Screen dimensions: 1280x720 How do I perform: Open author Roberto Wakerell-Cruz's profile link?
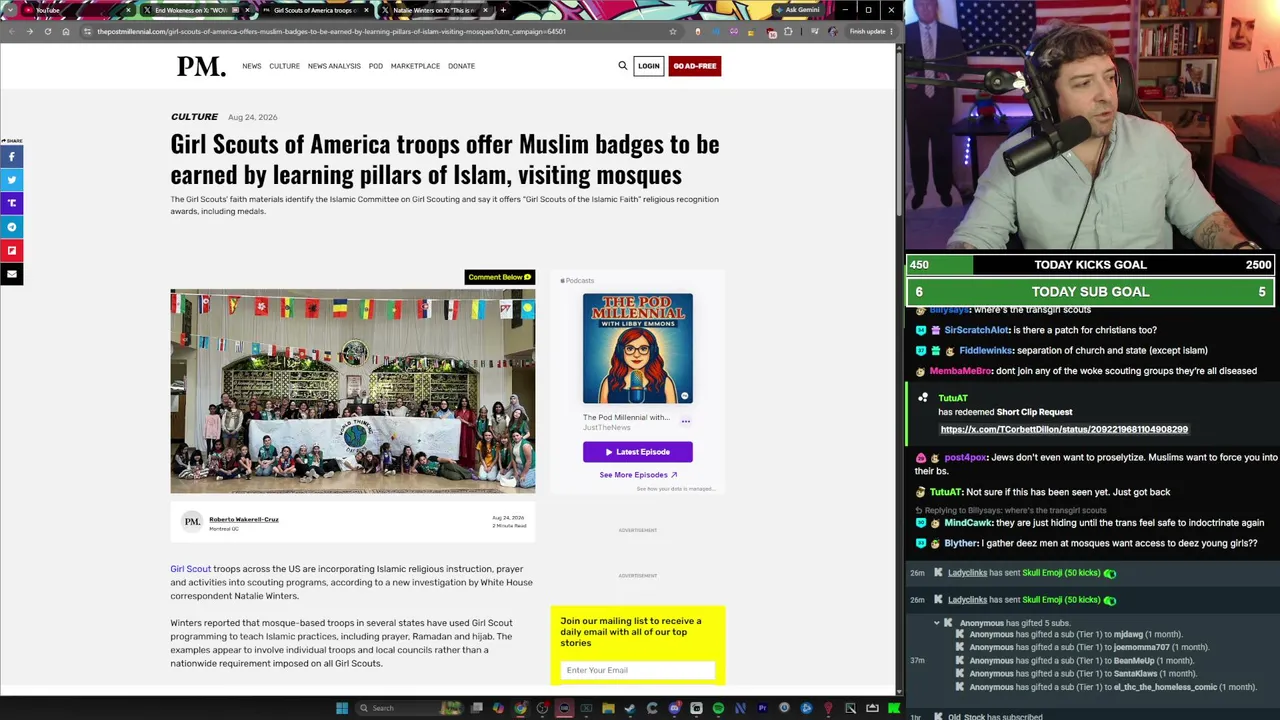(x=244, y=519)
